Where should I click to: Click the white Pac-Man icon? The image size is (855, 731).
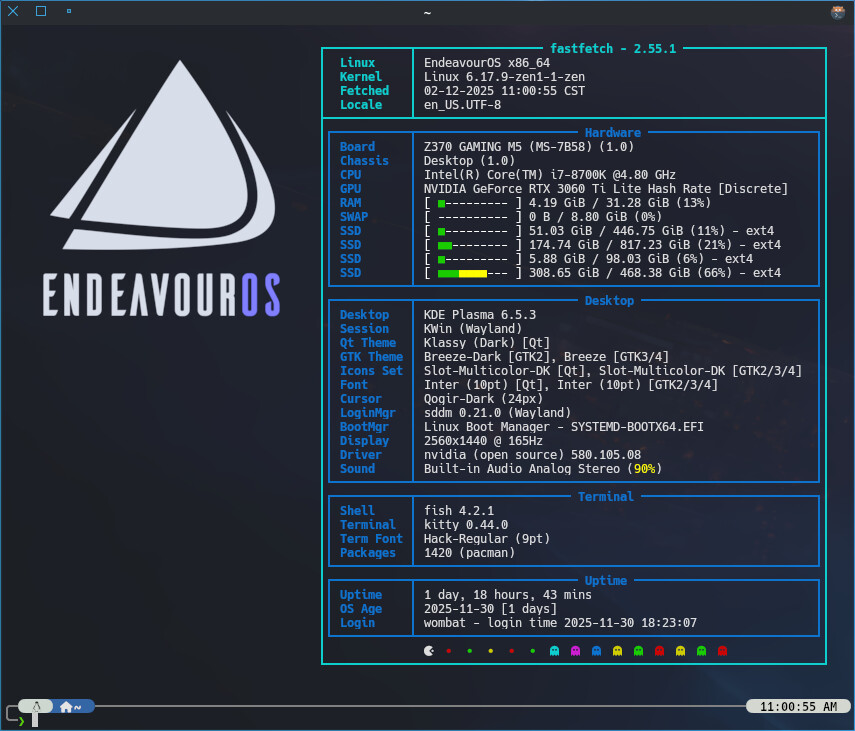[x=429, y=650]
